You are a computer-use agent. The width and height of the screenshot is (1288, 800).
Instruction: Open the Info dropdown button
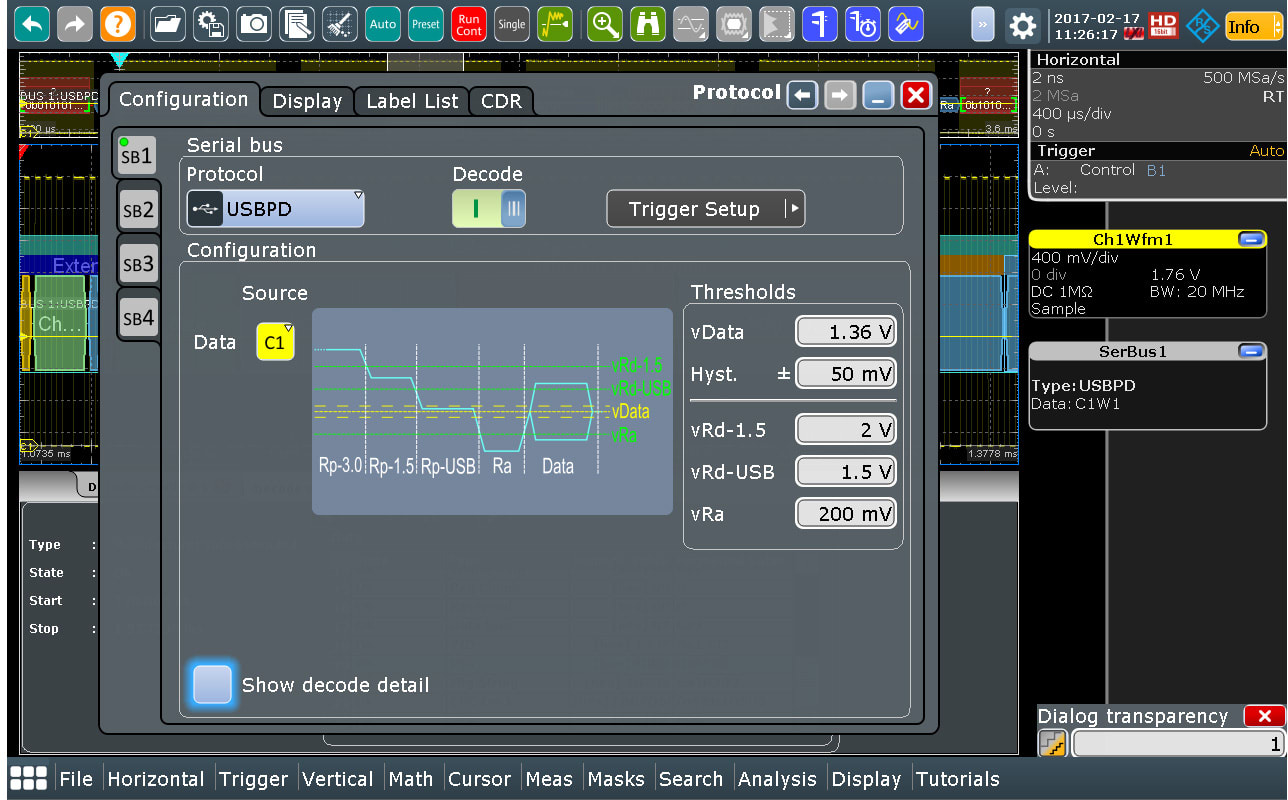coord(1252,26)
